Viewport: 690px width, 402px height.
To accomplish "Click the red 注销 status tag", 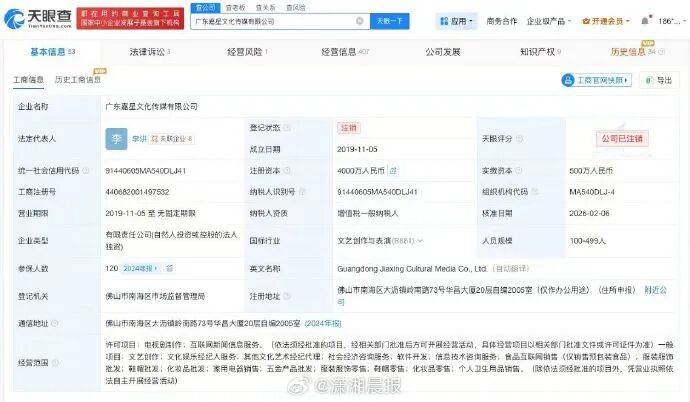I will click(349, 128).
